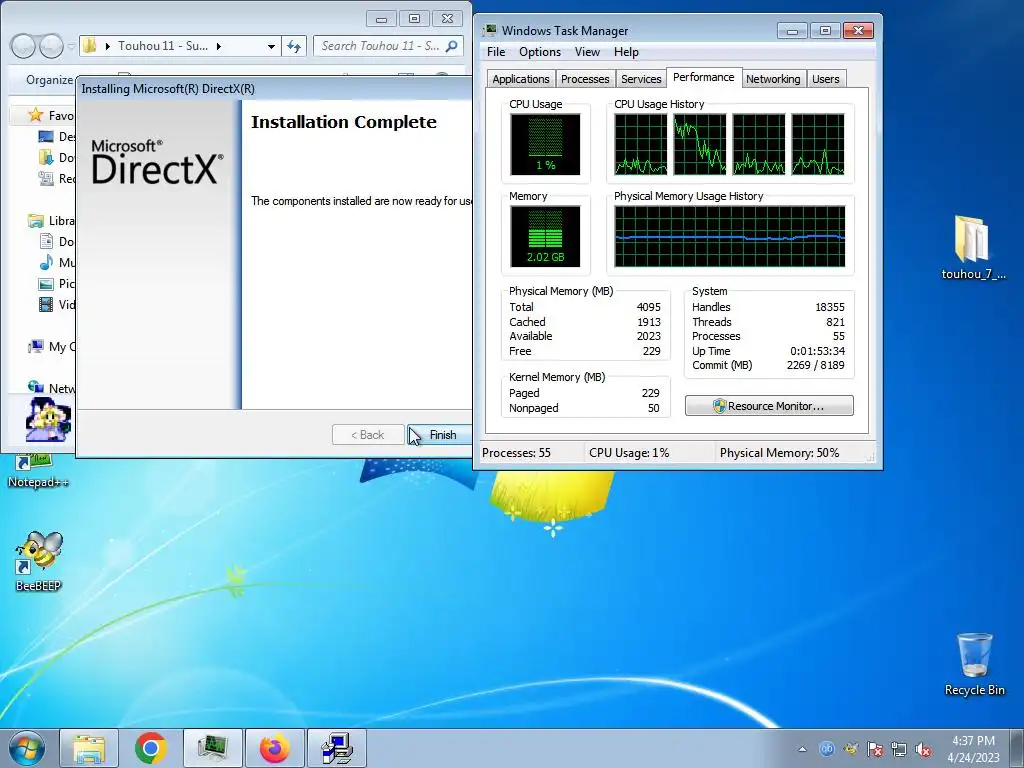
Task: Switch to the Users tab
Action: [825, 79]
